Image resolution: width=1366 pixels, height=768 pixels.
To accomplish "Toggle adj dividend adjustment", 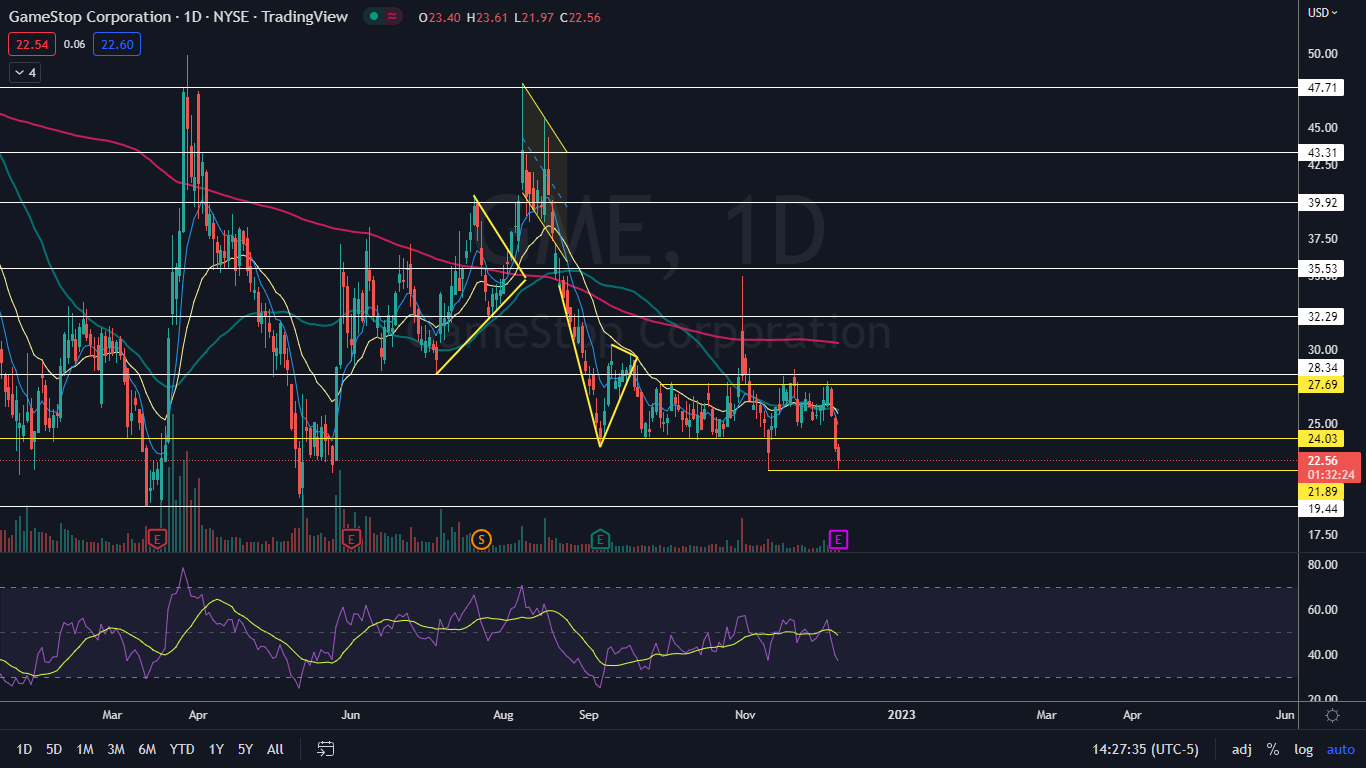I will 1242,749.
